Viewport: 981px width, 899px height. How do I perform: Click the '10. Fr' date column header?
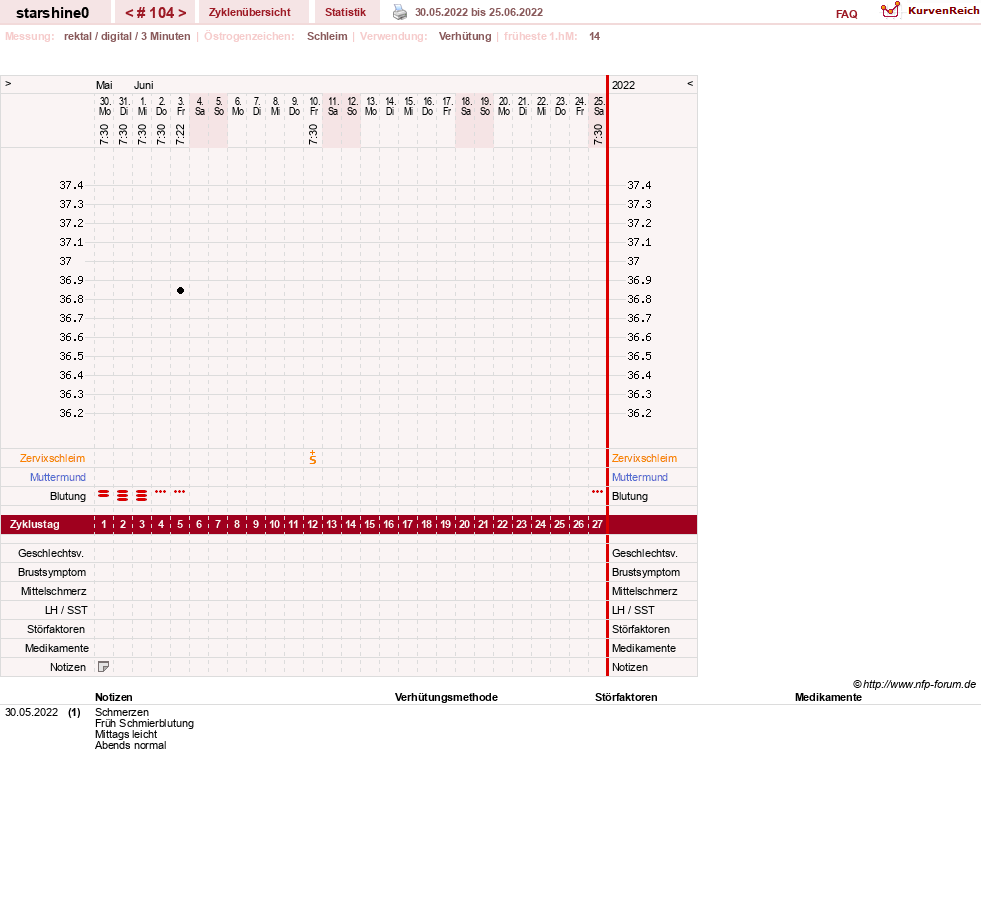pos(313,106)
